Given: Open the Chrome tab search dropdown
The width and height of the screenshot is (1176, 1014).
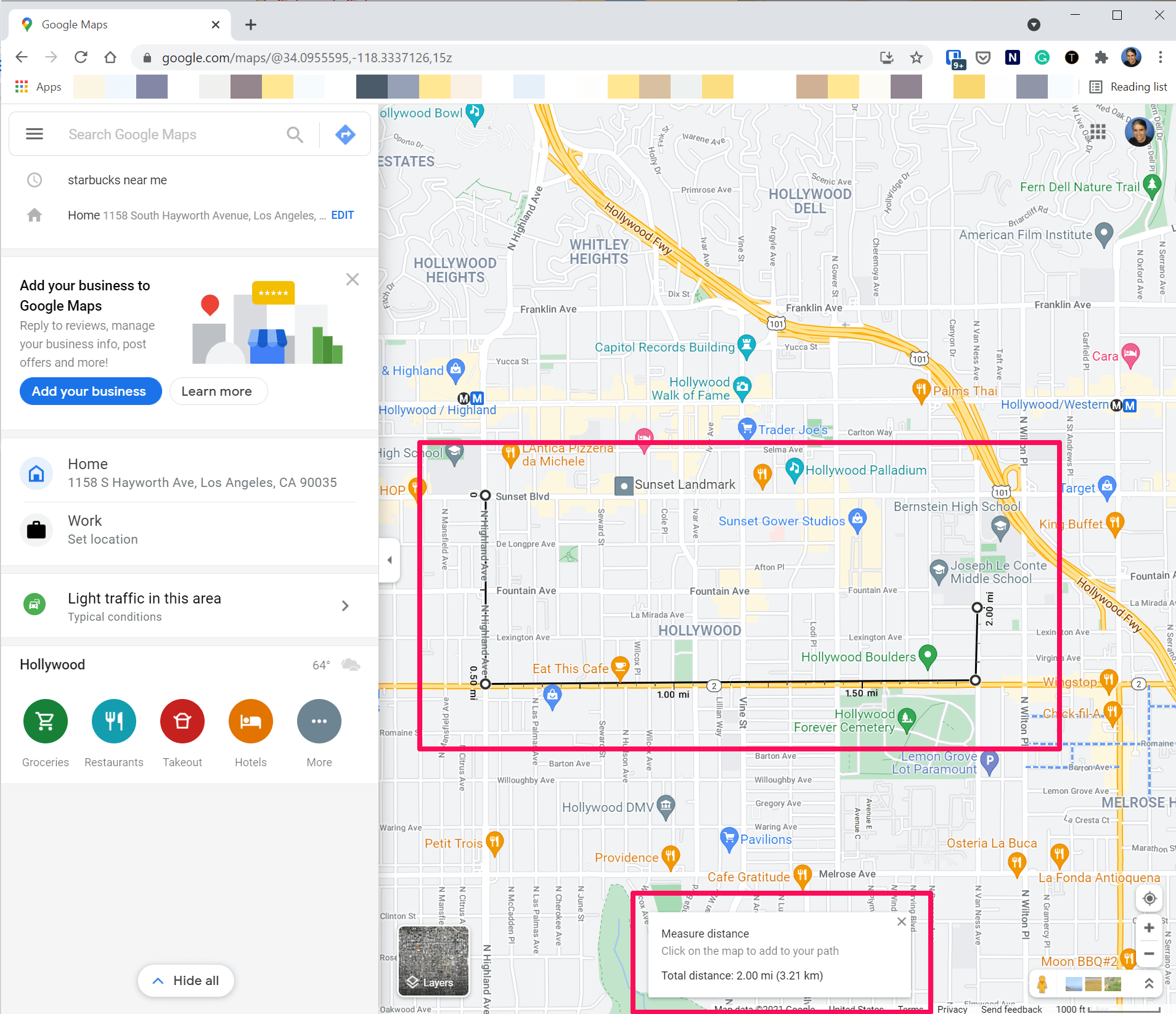Looking at the screenshot, I should coord(1034,25).
